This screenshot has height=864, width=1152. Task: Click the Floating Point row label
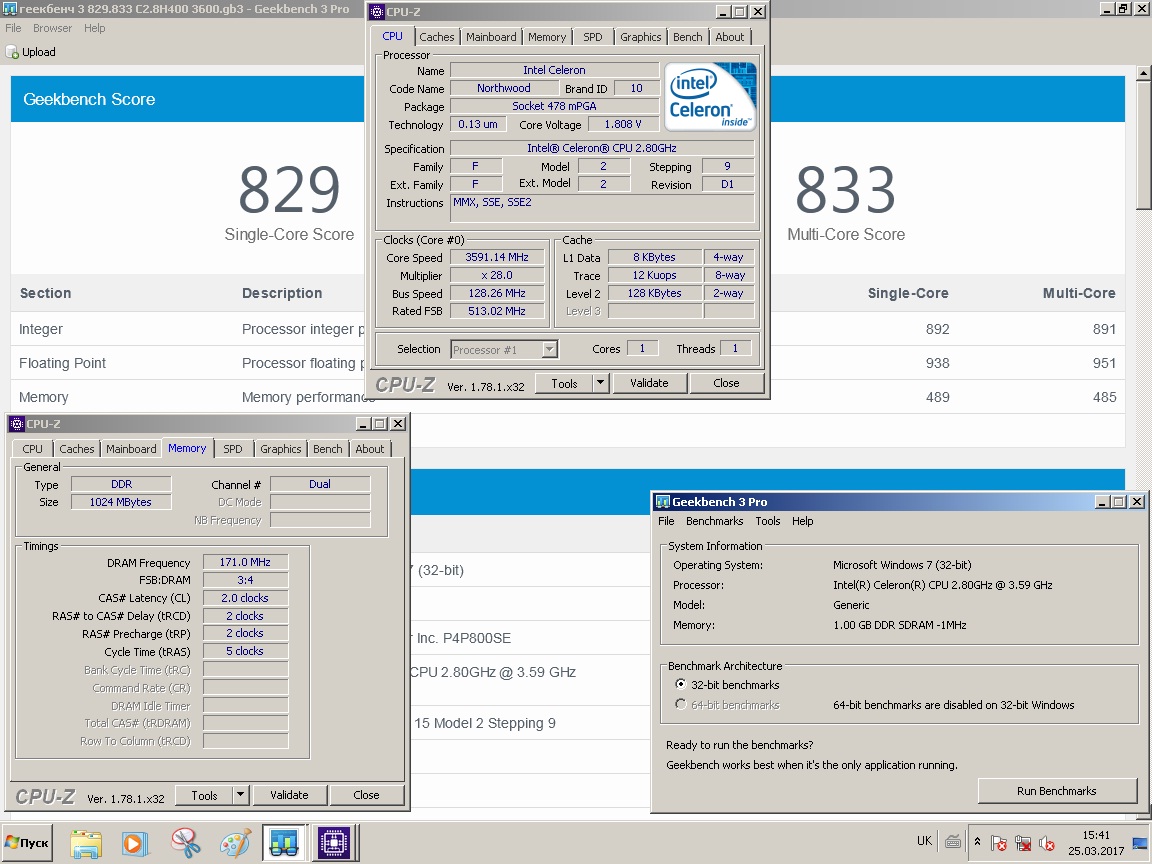[62, 363]
